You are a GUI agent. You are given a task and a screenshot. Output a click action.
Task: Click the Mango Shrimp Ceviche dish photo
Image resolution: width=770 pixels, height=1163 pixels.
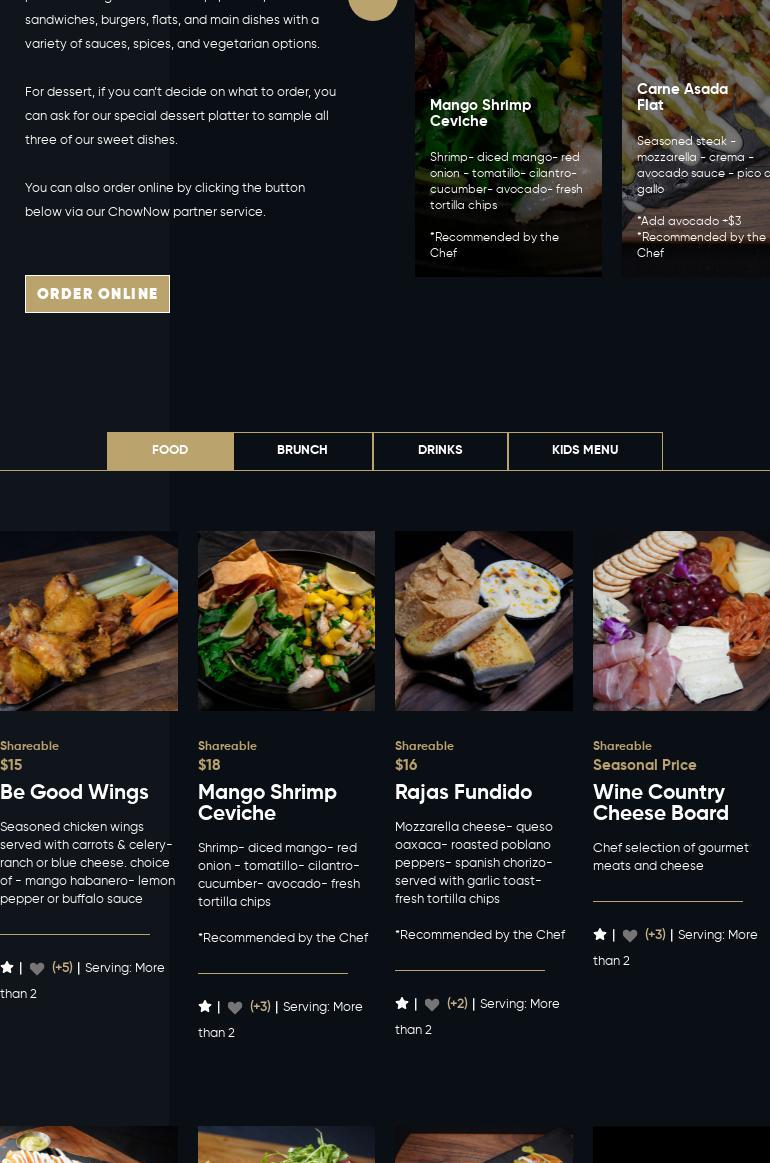286,621
